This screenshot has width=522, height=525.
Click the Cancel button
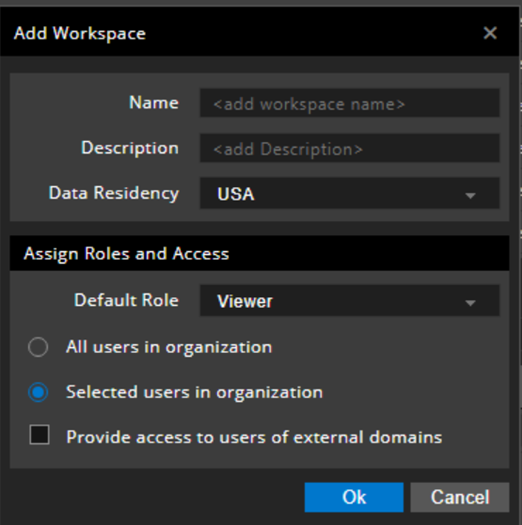click(460, 497)
